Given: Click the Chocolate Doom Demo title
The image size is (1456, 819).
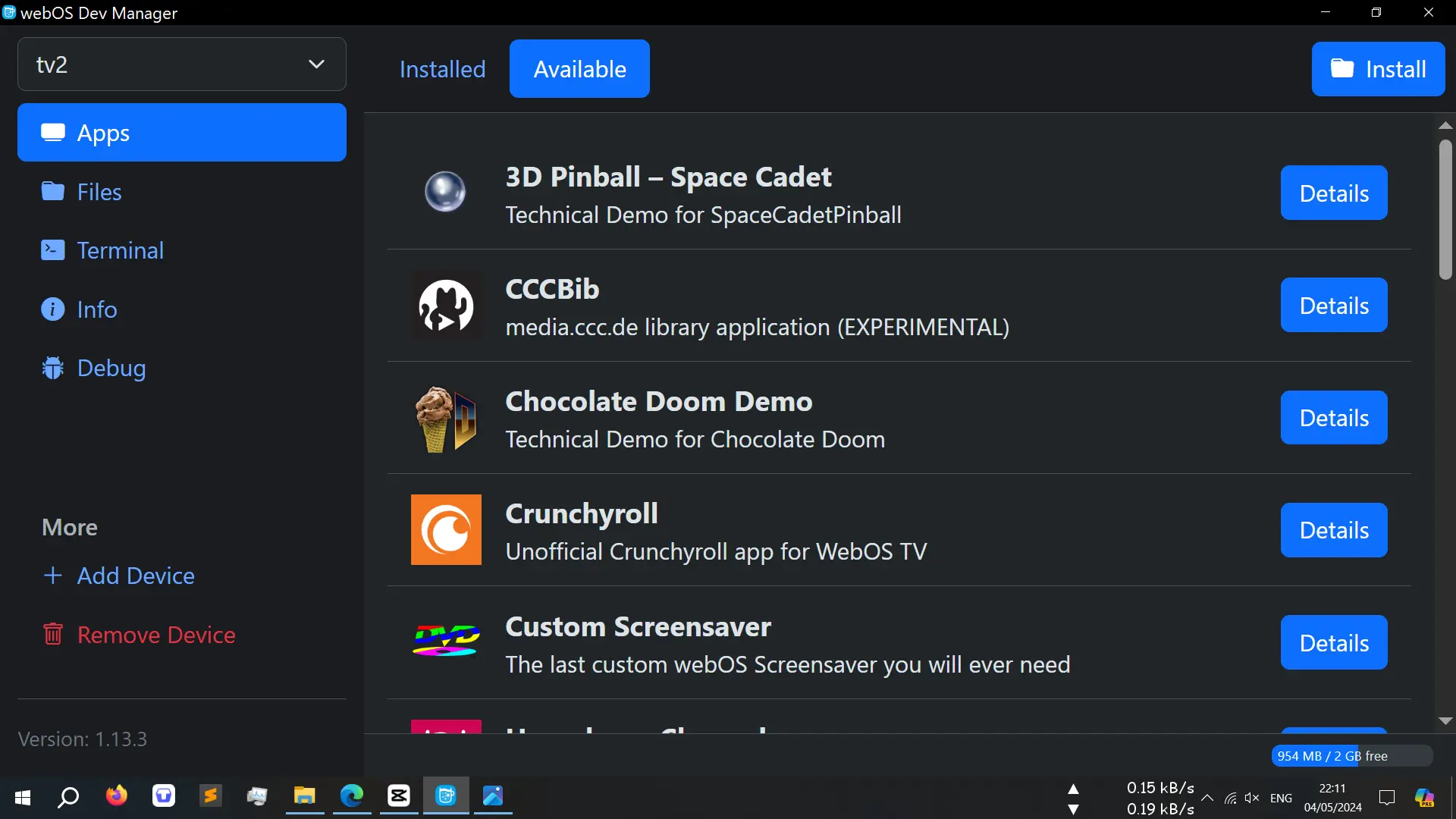Looking at the screenshot, I should (x=658, y=401).
